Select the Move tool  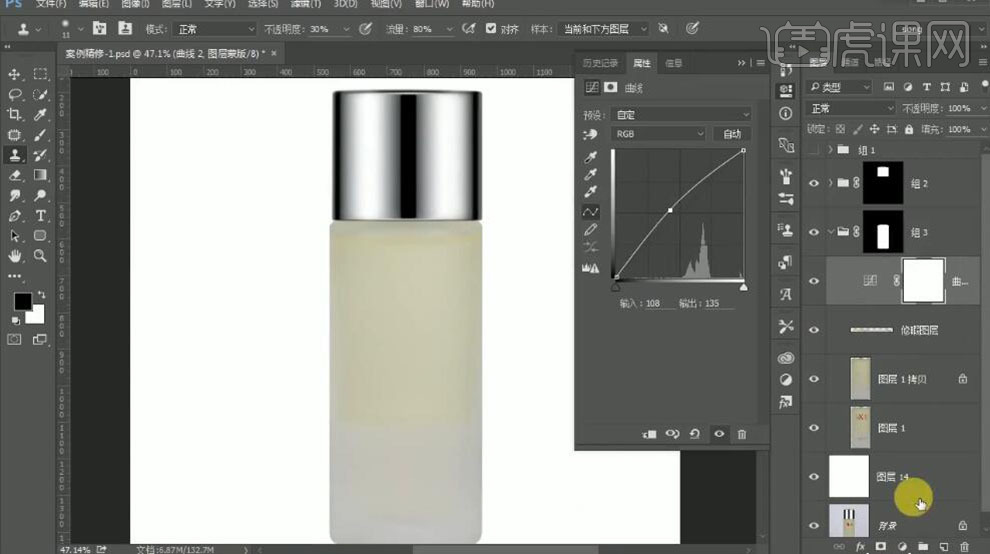point(15,75)
